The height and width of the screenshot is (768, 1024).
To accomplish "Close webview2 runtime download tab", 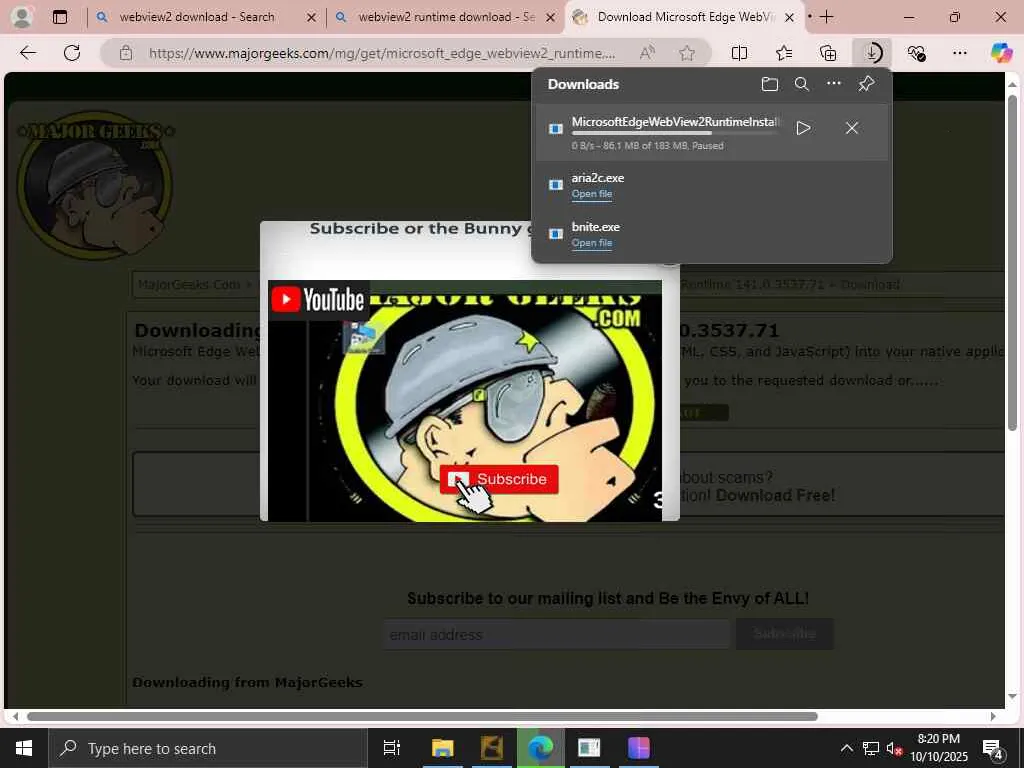I will 551,18.
